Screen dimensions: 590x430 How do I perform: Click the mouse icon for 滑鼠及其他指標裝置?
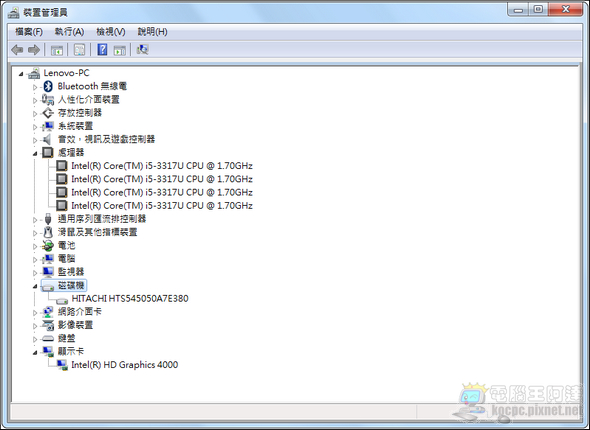coord(48,232)
